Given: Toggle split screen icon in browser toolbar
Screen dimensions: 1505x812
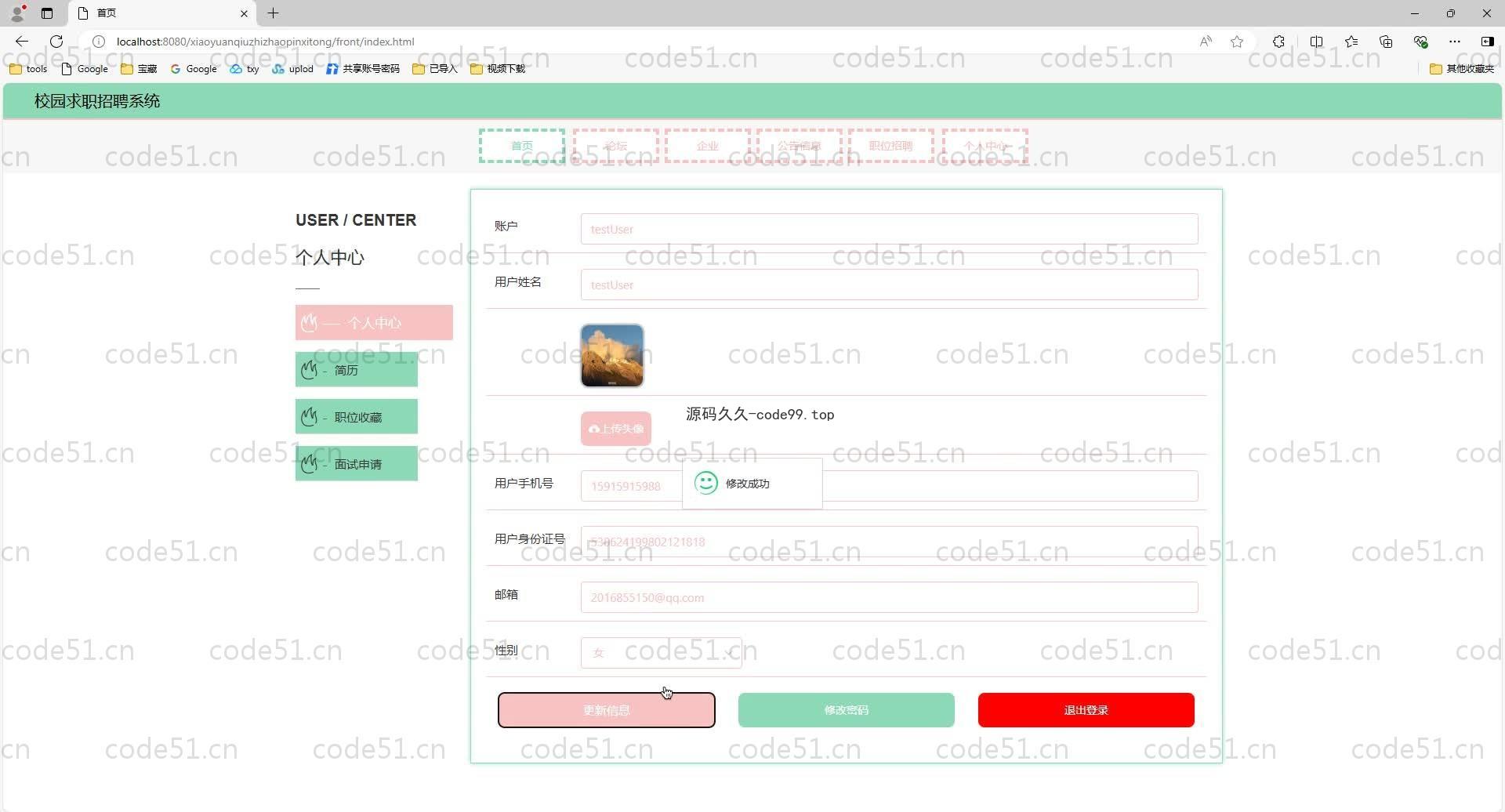Looking at the screenshot, I should 1316,42.
